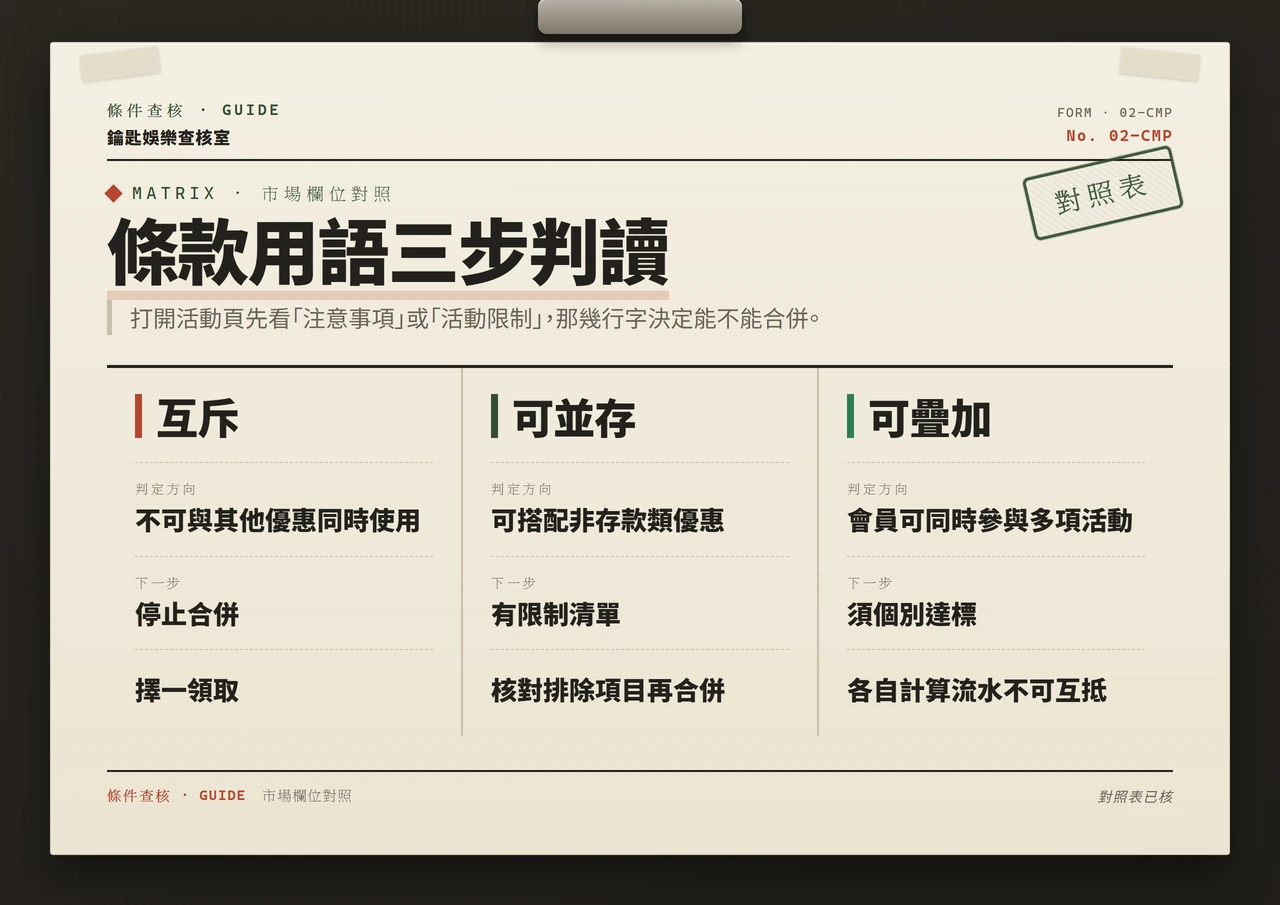Click the red No. 02-CMP label
The image size is (1280, 905).
click(x=1119, y=135)
